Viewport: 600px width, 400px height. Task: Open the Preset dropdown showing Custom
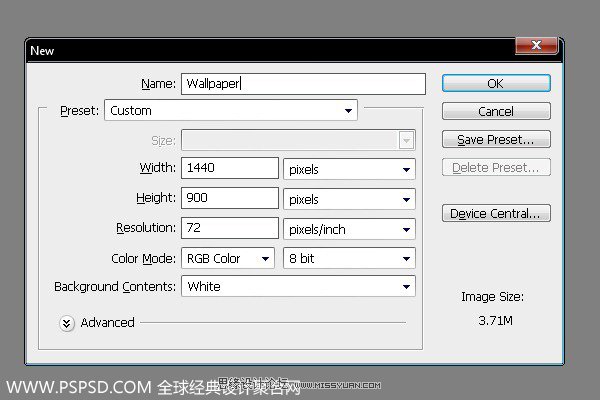tap(231, 110)
